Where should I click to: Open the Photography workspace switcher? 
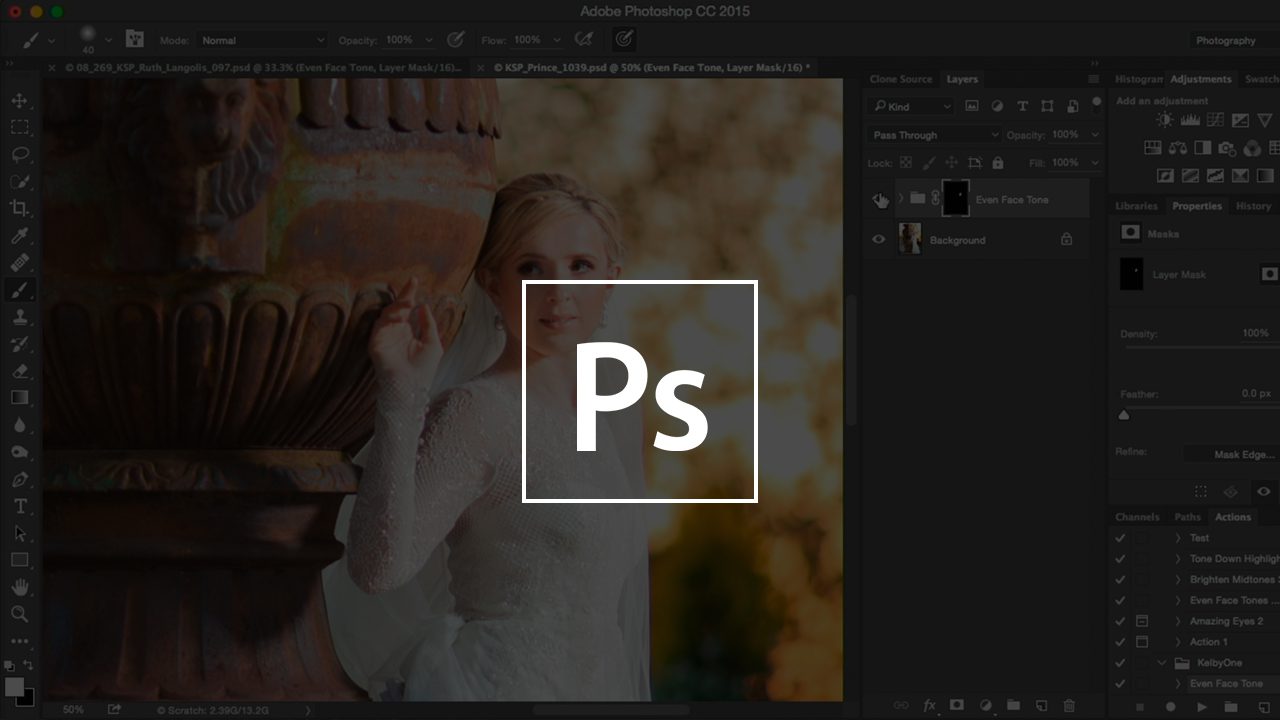(x=1235, y=41)
